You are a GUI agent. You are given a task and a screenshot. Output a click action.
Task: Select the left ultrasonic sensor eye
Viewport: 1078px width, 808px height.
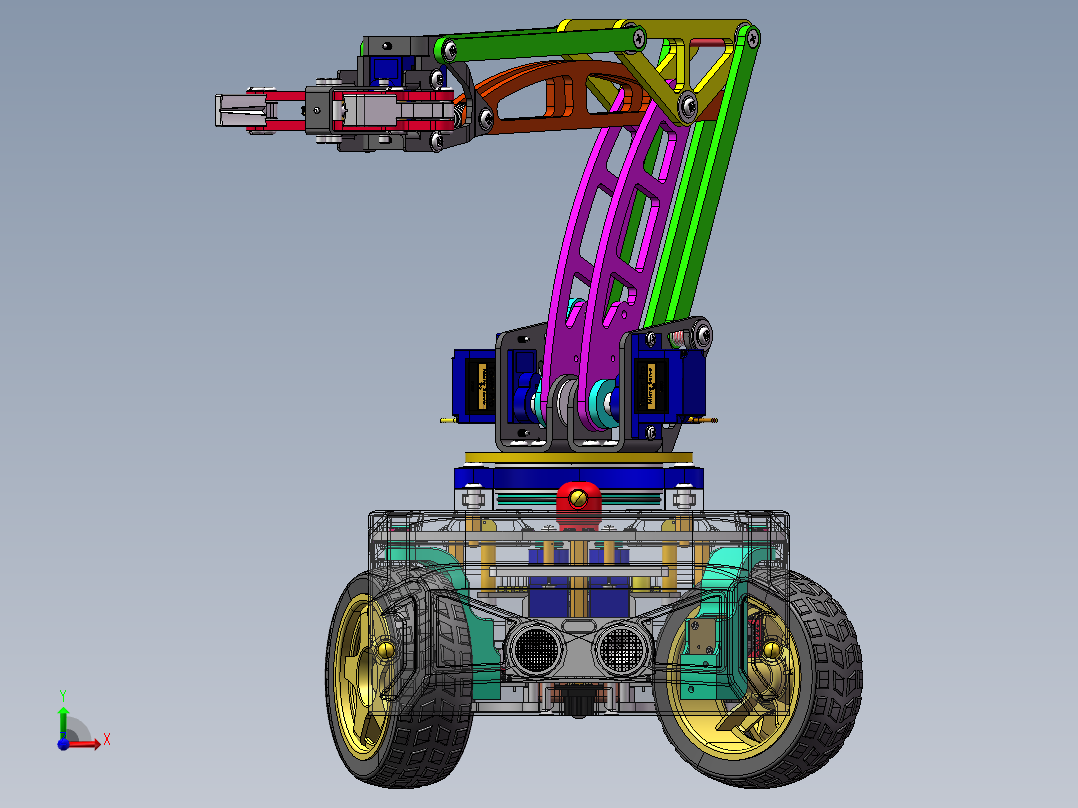click(536, 649)
